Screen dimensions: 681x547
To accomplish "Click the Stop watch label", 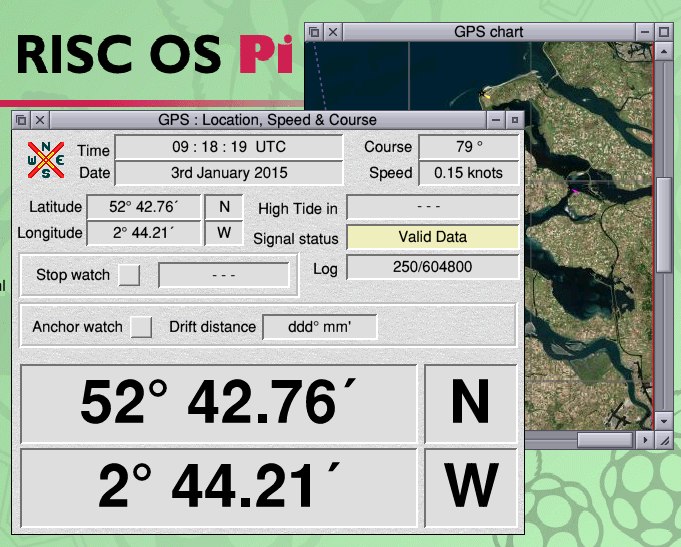I will coord(73,275).
